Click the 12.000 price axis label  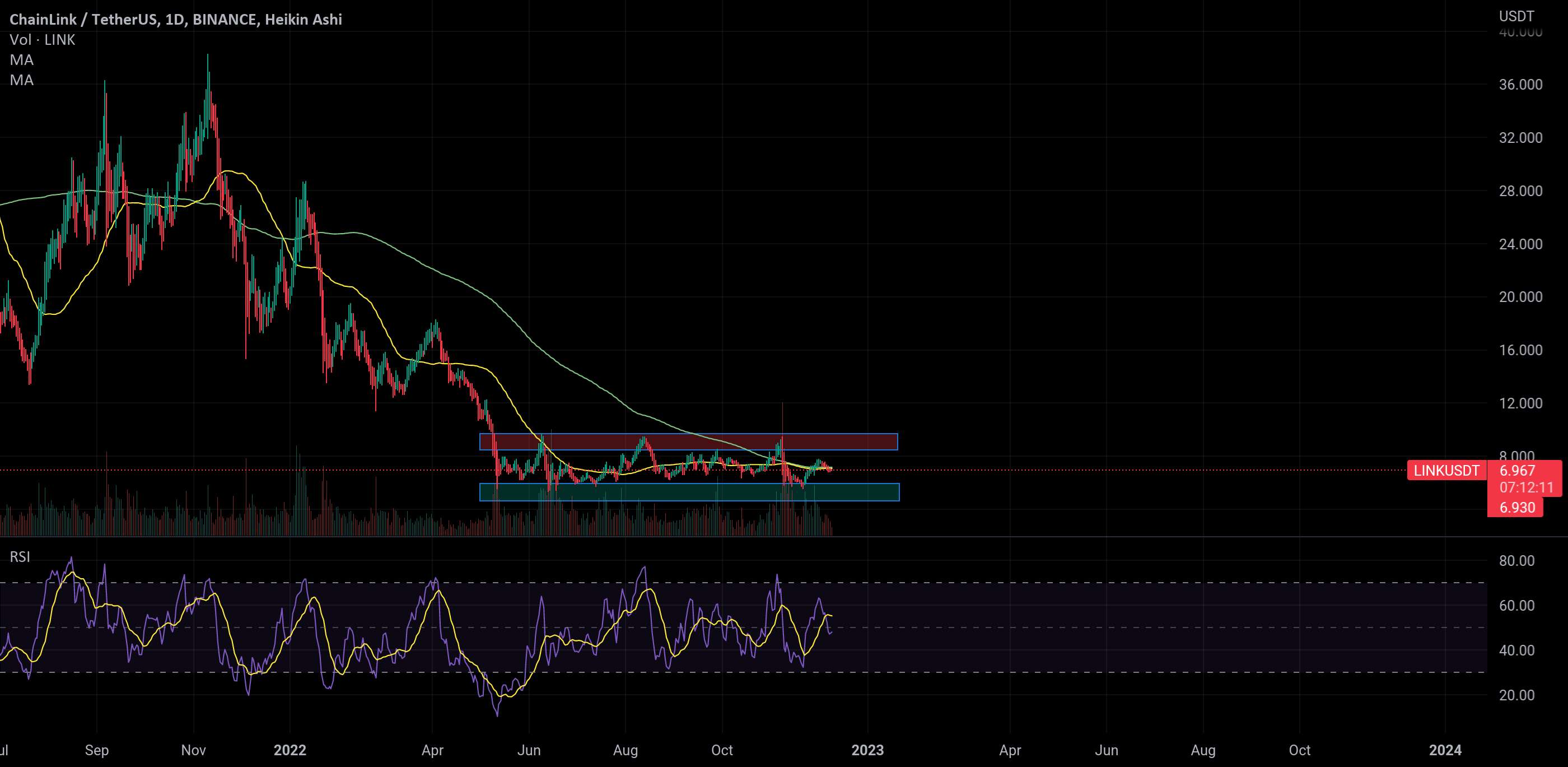point(1520,403)
